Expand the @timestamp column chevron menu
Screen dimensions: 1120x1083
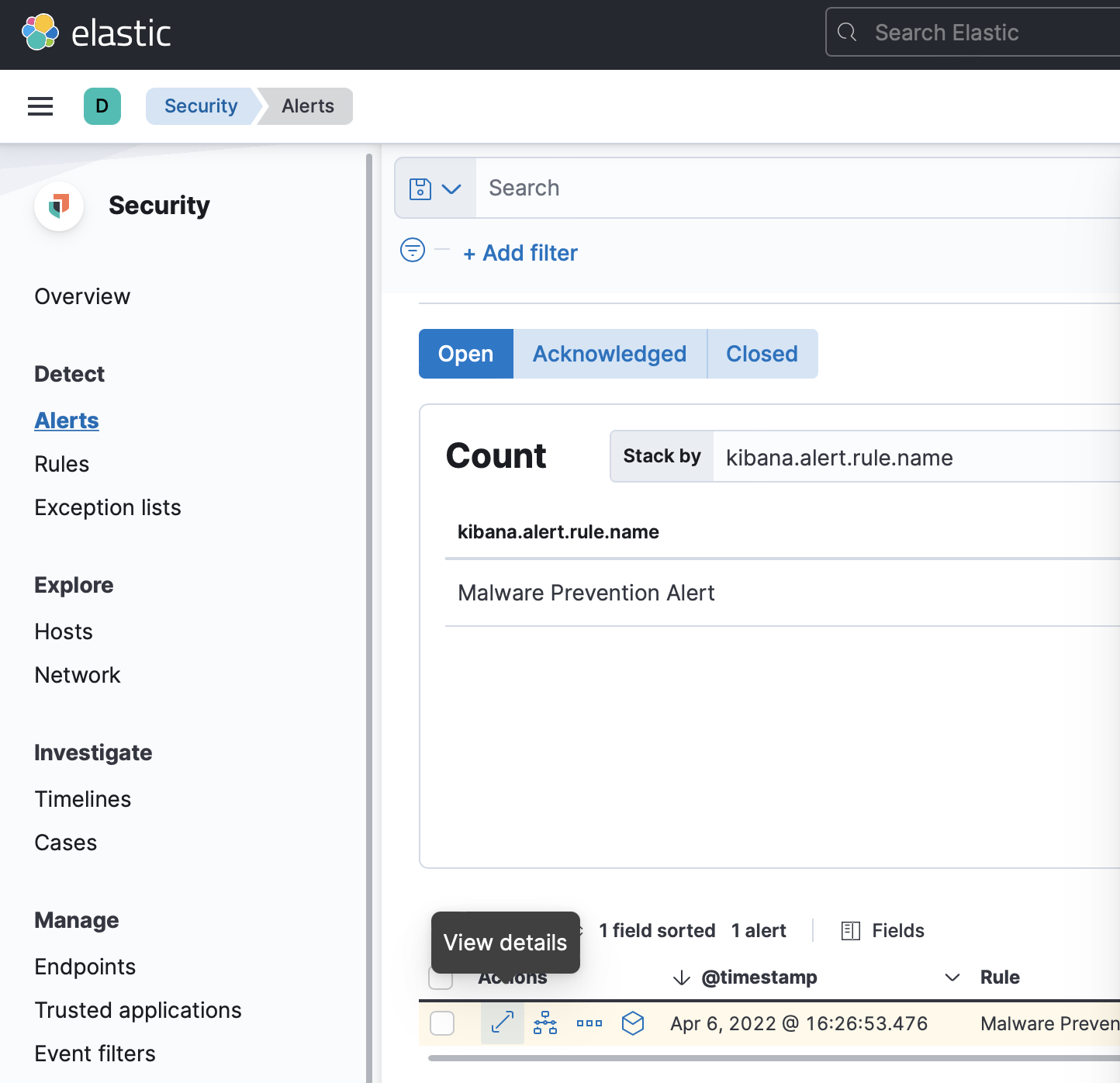click(x=952, y=977)
